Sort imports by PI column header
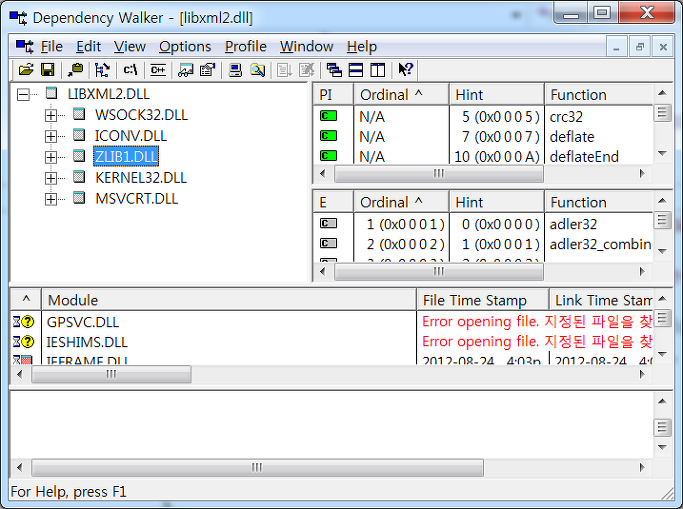The height and width of the screenshot is (509, 683). click(333, 94)
